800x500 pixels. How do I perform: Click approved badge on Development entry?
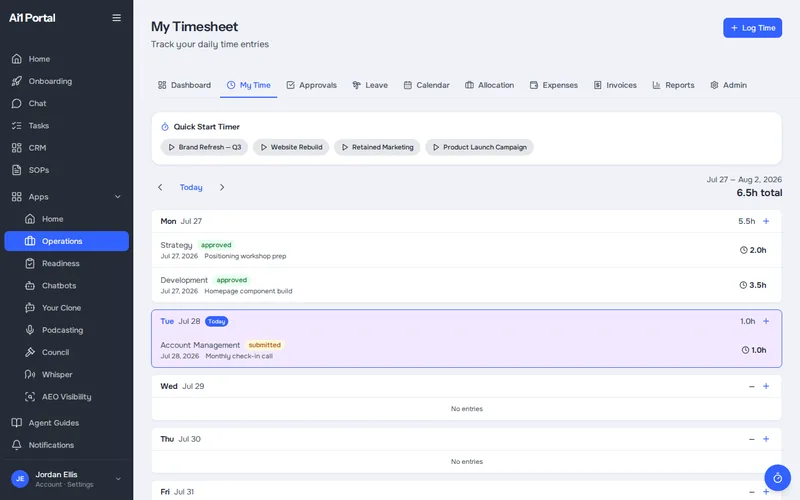tap(232, 280)
